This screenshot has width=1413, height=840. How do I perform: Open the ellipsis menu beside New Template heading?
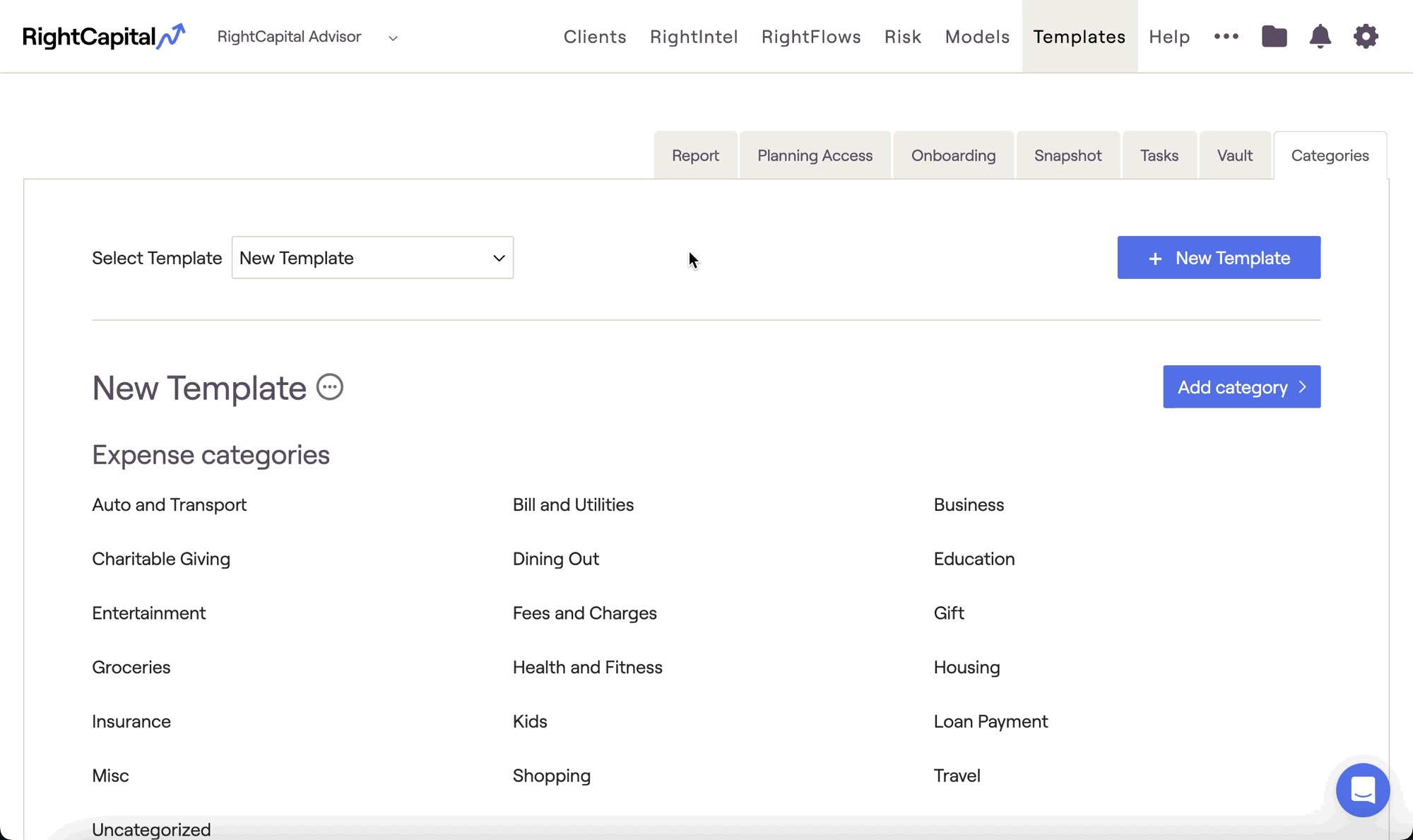(x=330, y=387)
